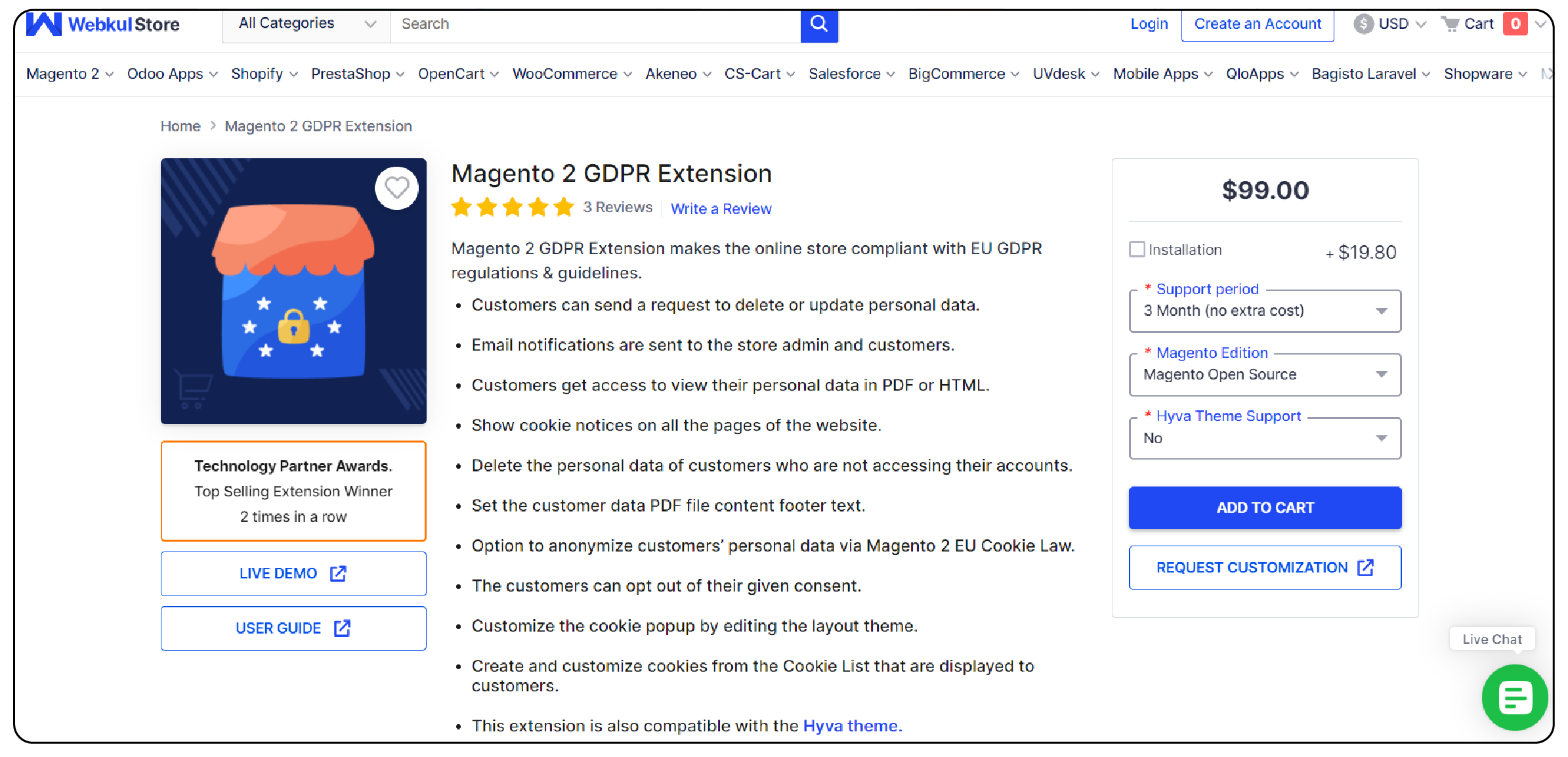Click the Technology Partner Awards box
The image size is (1568, 757).
tap(293, 491)
